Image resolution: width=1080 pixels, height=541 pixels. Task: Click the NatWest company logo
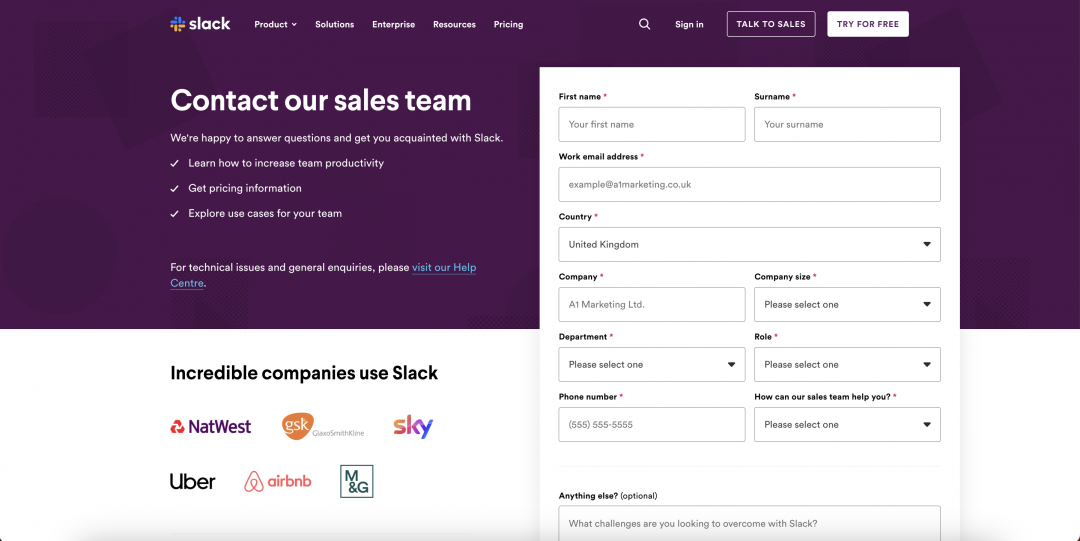[x=211, y=427]
